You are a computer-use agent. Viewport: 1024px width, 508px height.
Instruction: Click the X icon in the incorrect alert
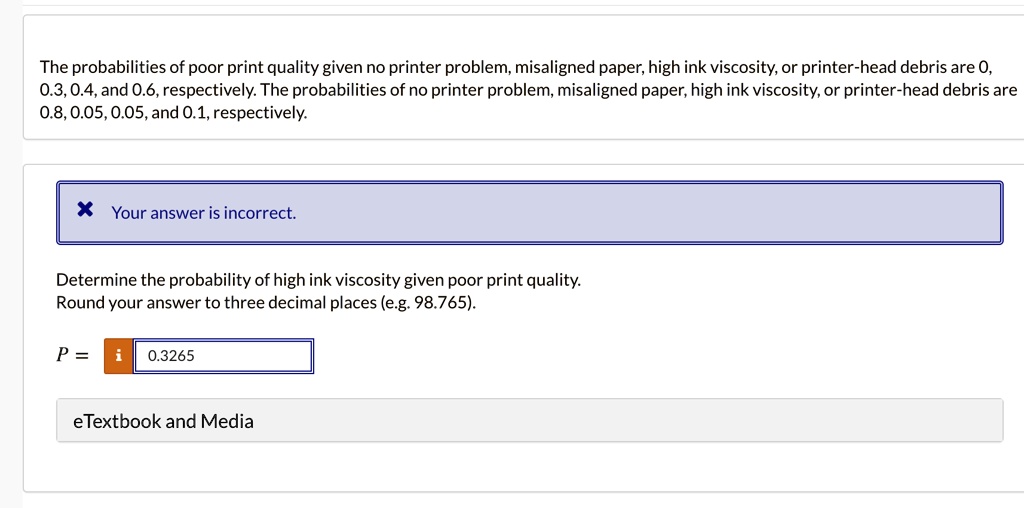coord(85,210)
